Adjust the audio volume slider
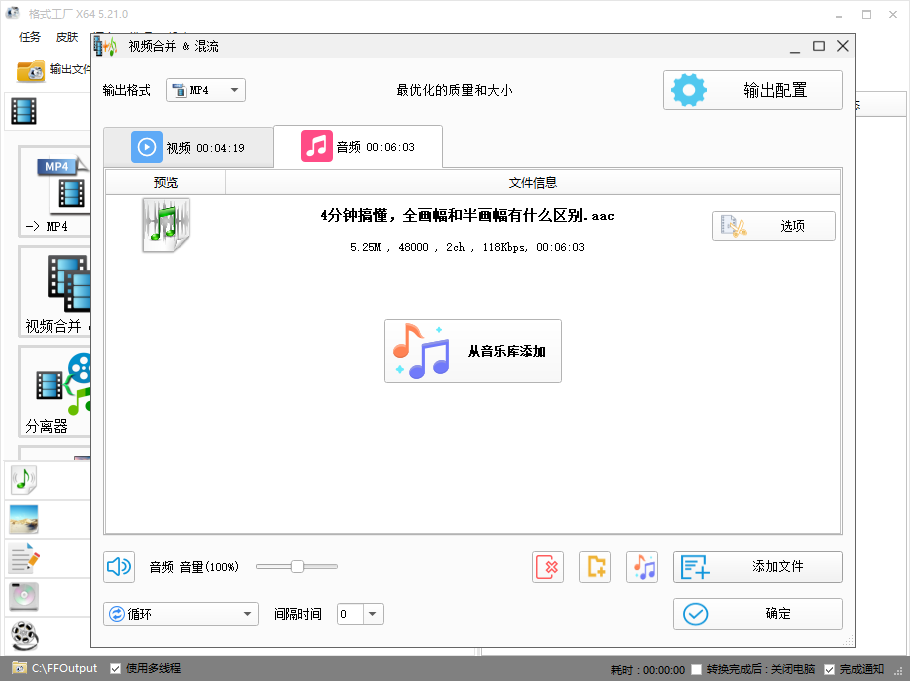 pos(296,566)
